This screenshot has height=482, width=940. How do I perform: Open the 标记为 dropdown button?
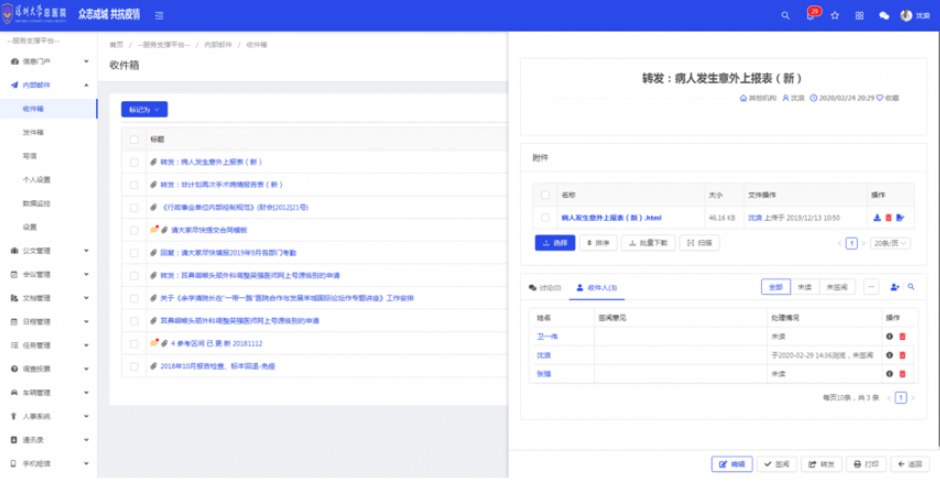(x=144, y=110)
